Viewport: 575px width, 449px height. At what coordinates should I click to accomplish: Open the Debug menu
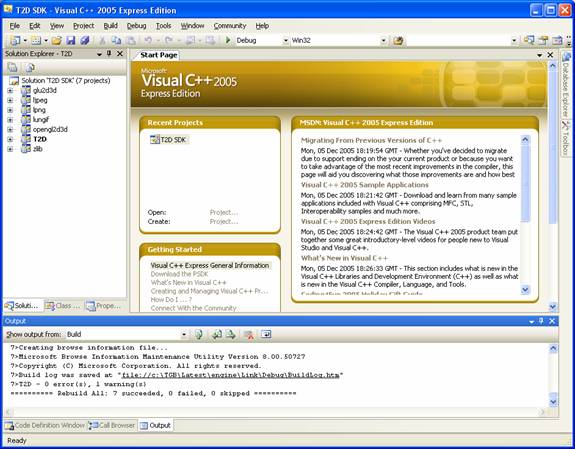[x=136, y=26]
